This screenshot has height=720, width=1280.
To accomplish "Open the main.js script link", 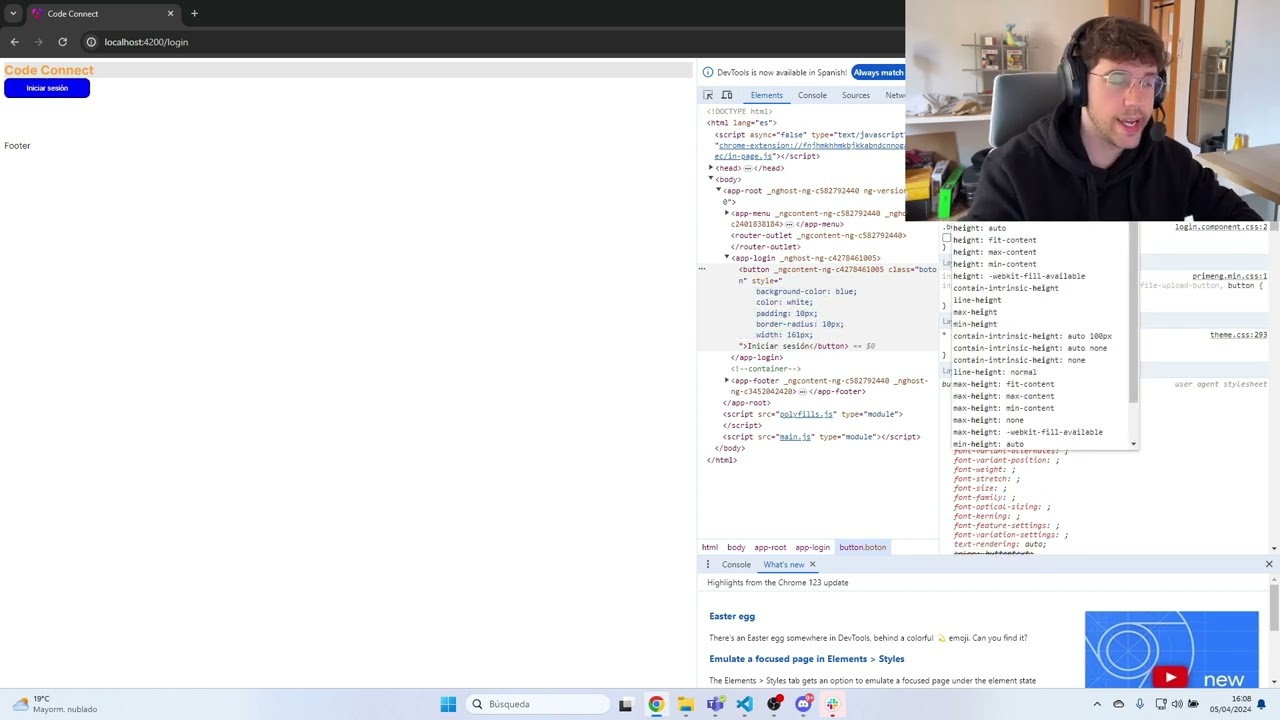I will click(795, 437).
